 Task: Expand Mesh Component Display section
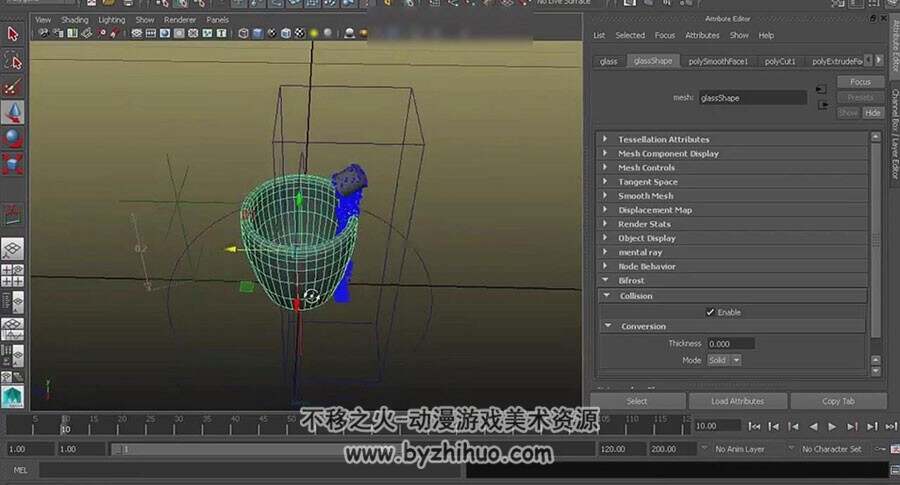[x=732, y=154]
